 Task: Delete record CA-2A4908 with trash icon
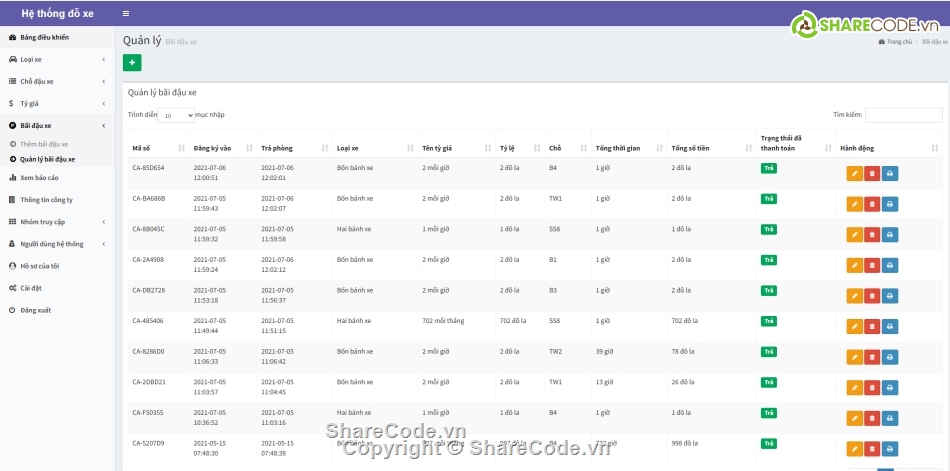[872, 265]
